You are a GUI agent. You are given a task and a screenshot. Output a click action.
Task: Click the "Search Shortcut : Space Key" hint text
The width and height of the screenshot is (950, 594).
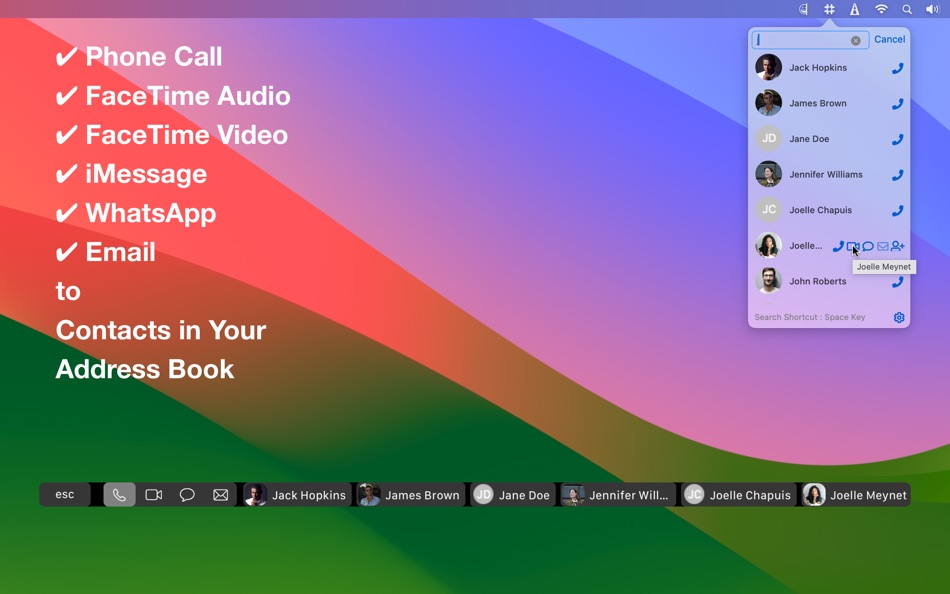pos(809,317)
